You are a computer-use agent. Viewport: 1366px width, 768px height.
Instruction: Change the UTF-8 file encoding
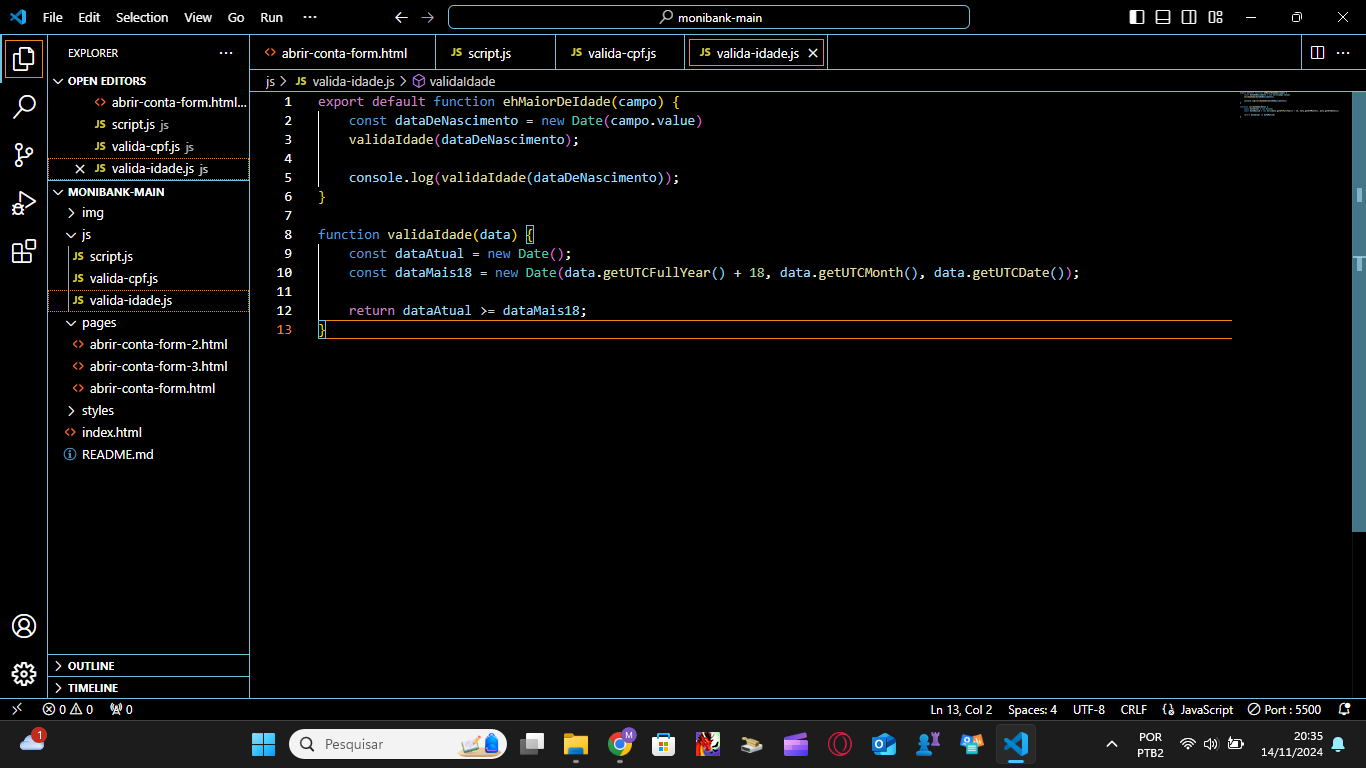pyautogui.click(x=1089, y=709)
